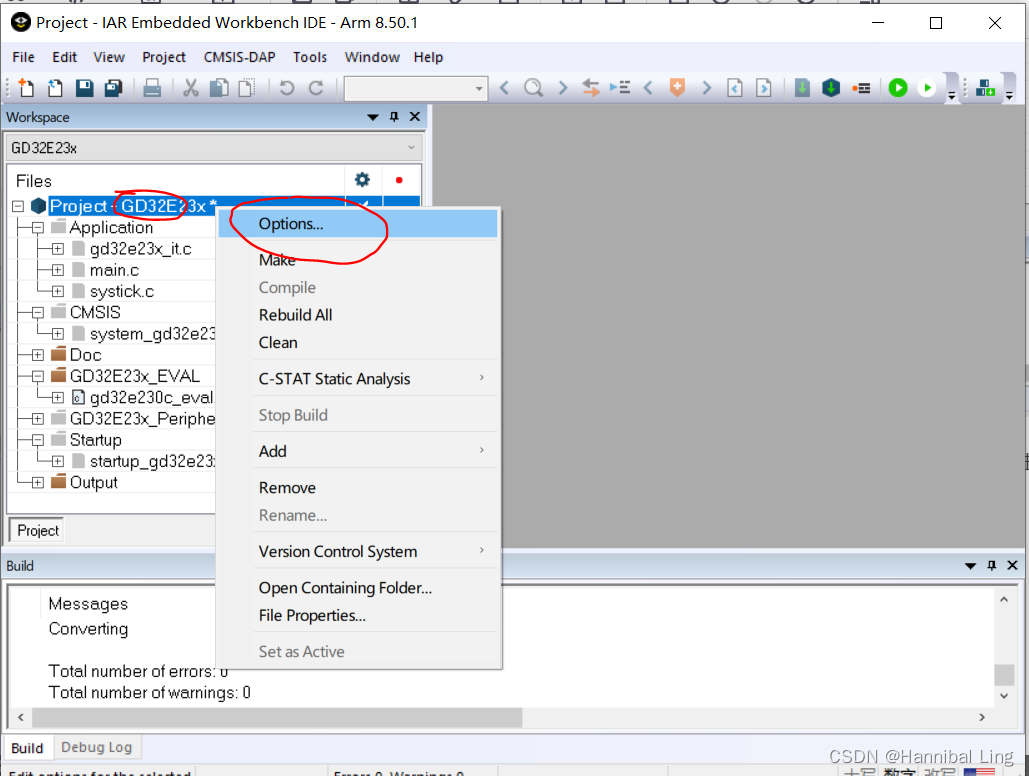Click Download and Debug green icon
Screen dimensions: 1029x776
(898, 87)
